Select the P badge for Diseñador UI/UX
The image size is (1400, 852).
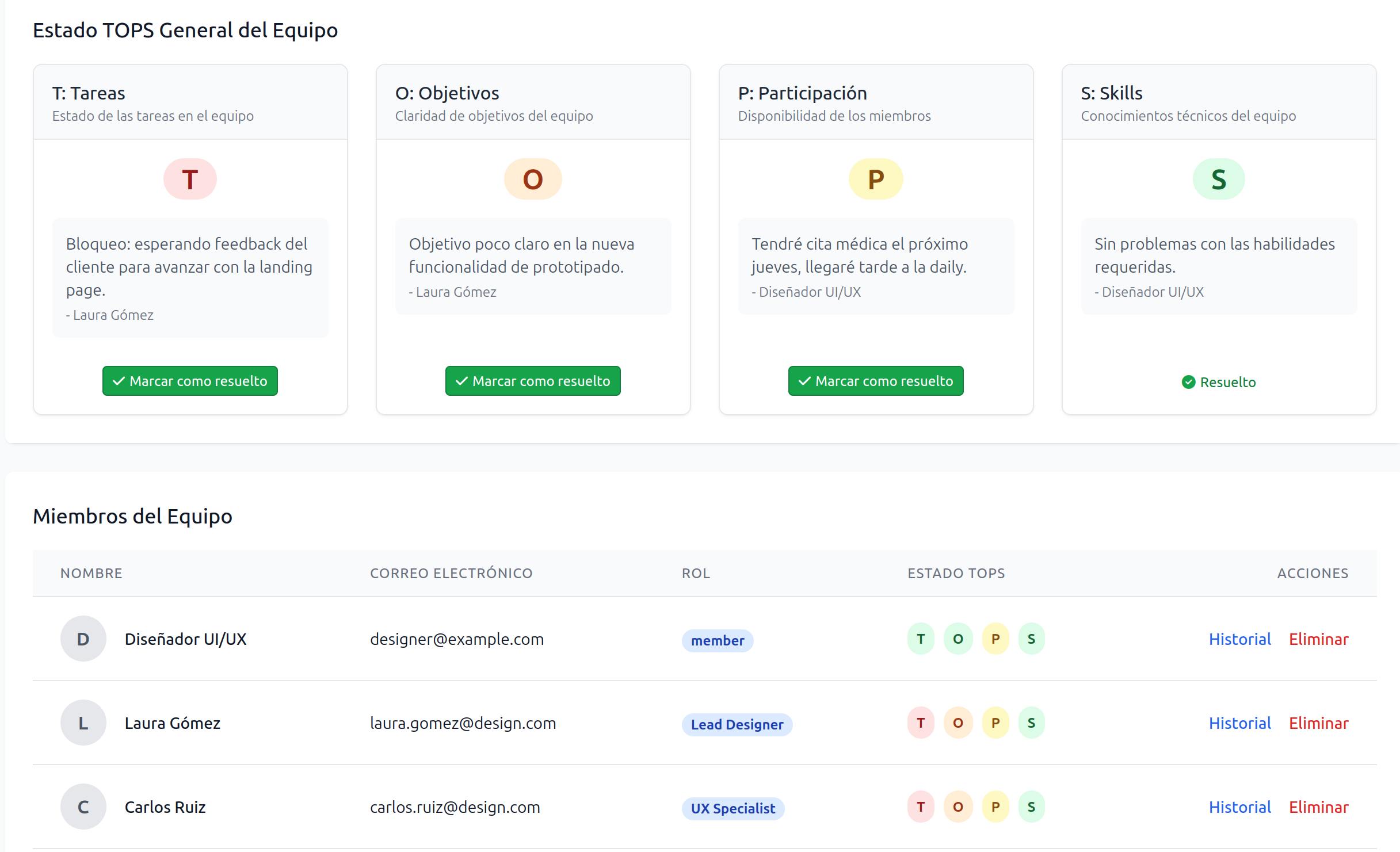(x=995, y=639)
